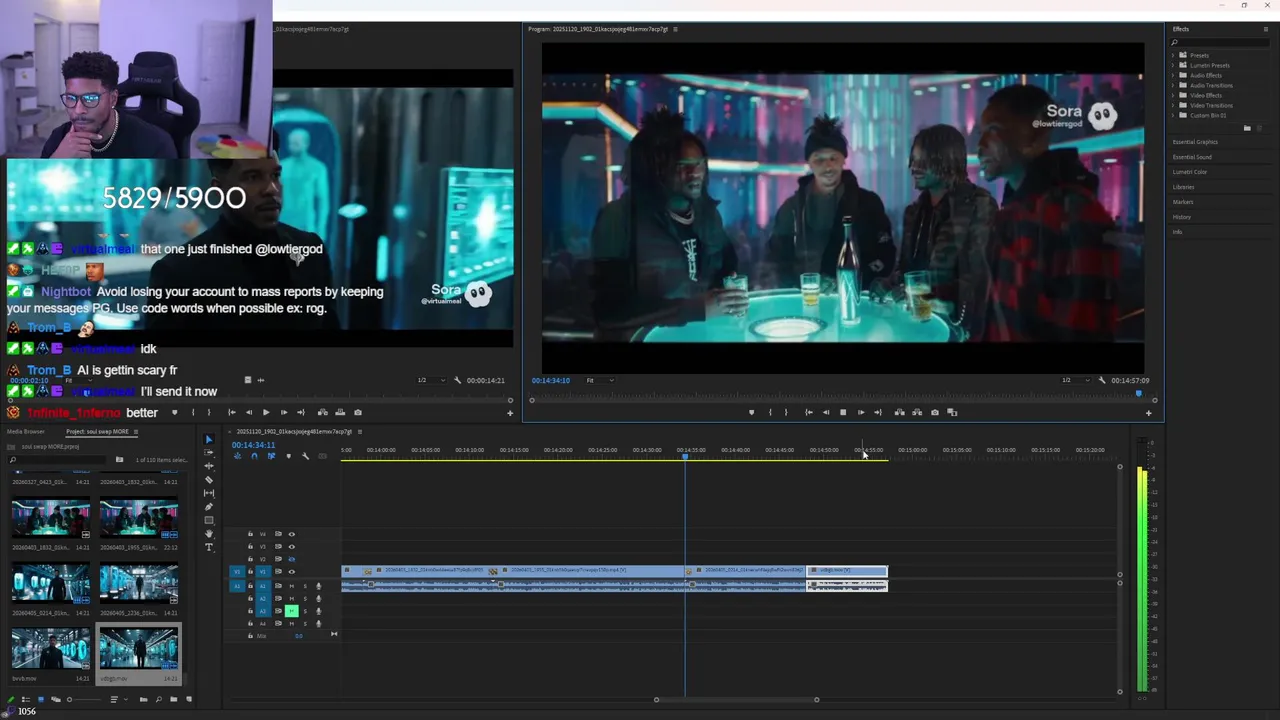Select the Selection tool in timeline toolbar
The width and height of the screenshot is (1280, 720).
209,439
